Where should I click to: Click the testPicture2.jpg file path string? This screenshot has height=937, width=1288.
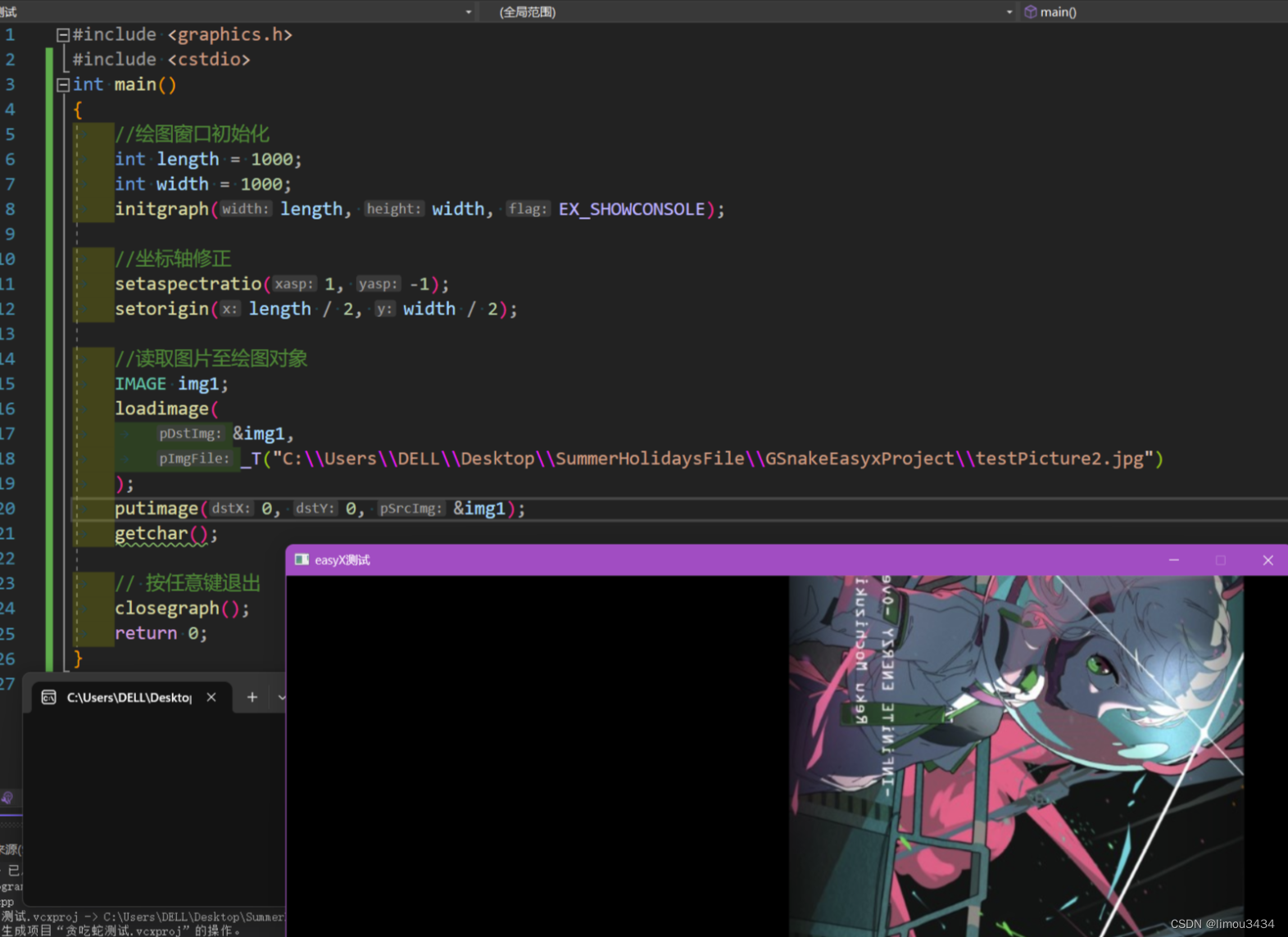714,459
